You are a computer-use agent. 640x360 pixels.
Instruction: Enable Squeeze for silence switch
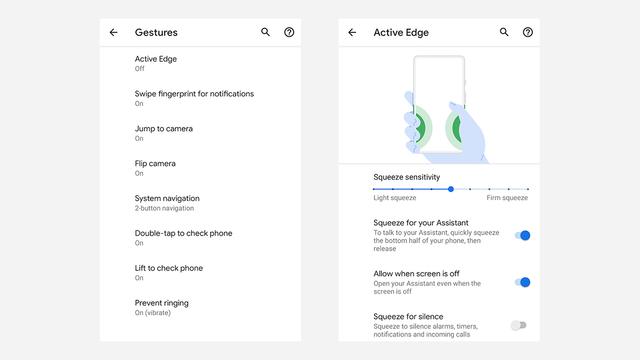tap(519, 325)
